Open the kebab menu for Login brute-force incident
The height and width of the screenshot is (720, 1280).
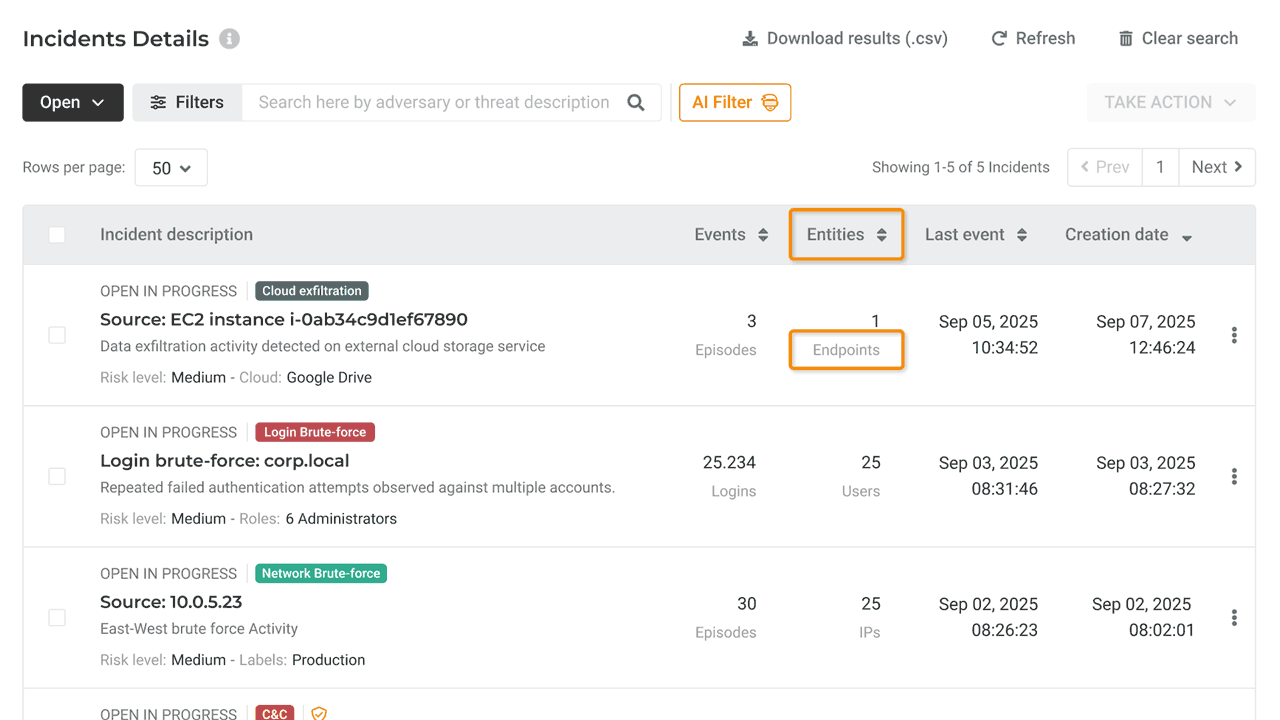[1234, 476]
